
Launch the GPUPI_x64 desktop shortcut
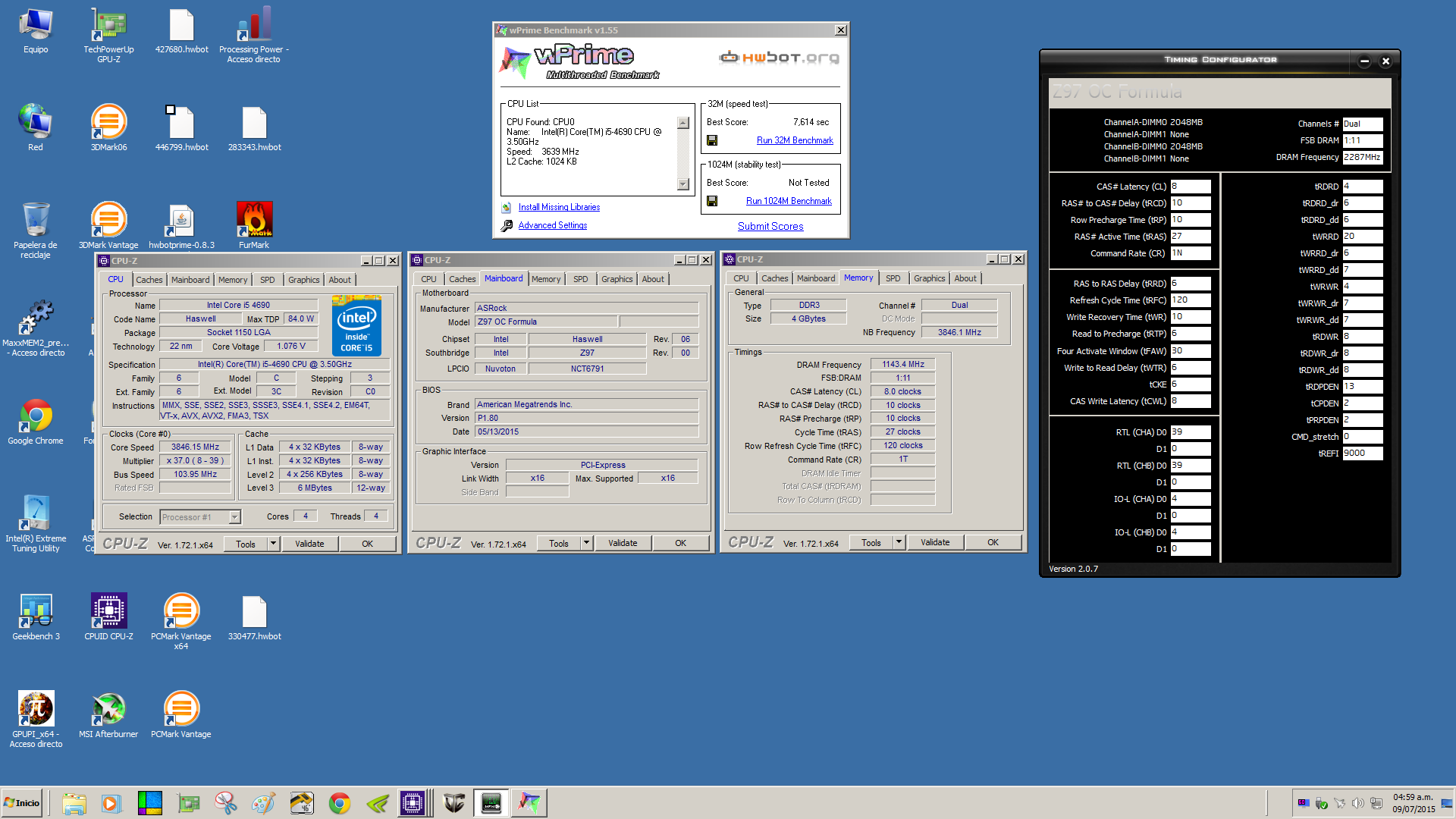(x=36, y=719)
